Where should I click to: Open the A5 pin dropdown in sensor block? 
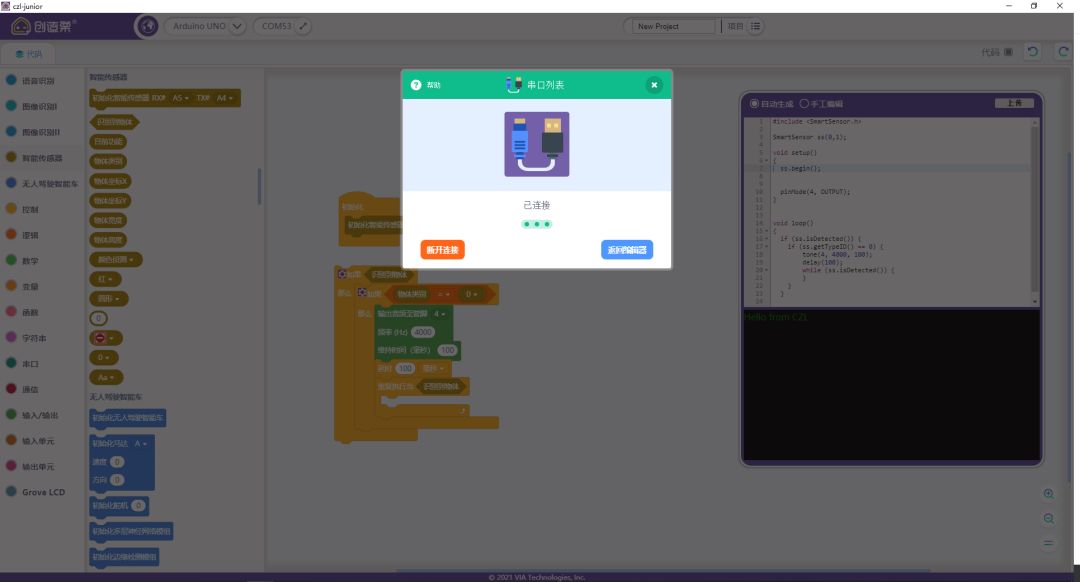180,98
